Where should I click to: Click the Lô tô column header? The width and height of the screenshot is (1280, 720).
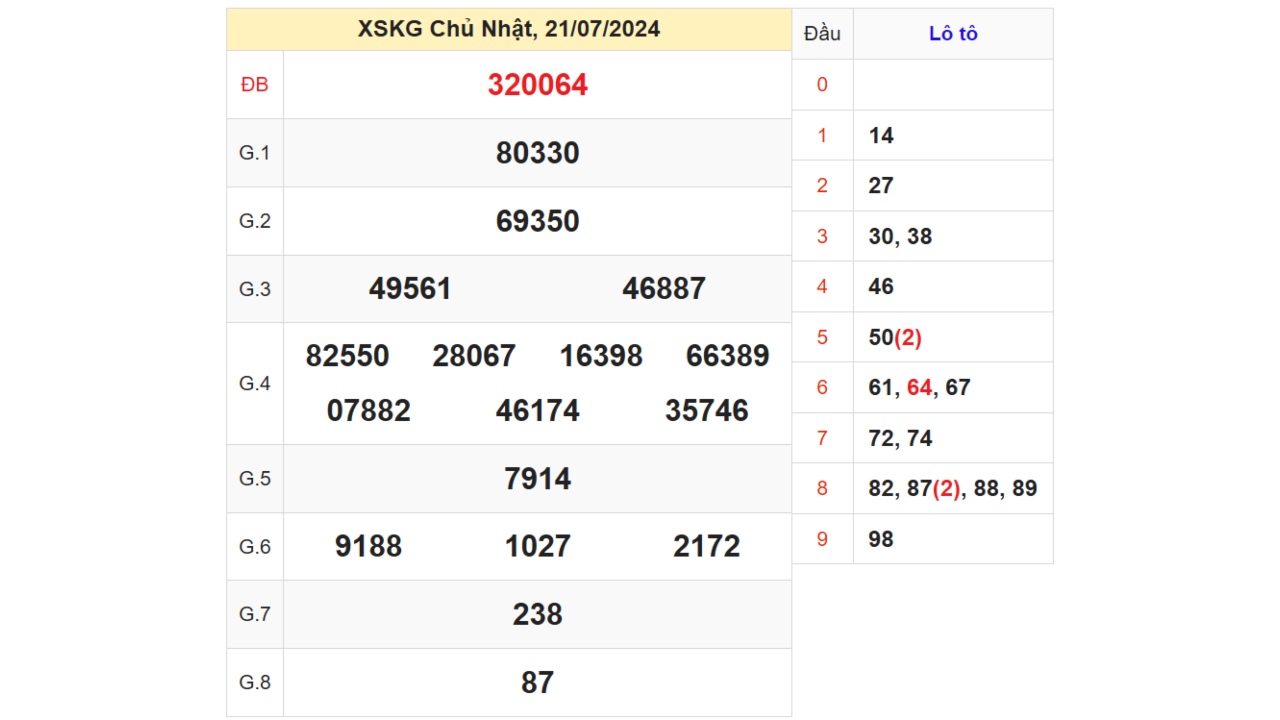tap(953, 34)
